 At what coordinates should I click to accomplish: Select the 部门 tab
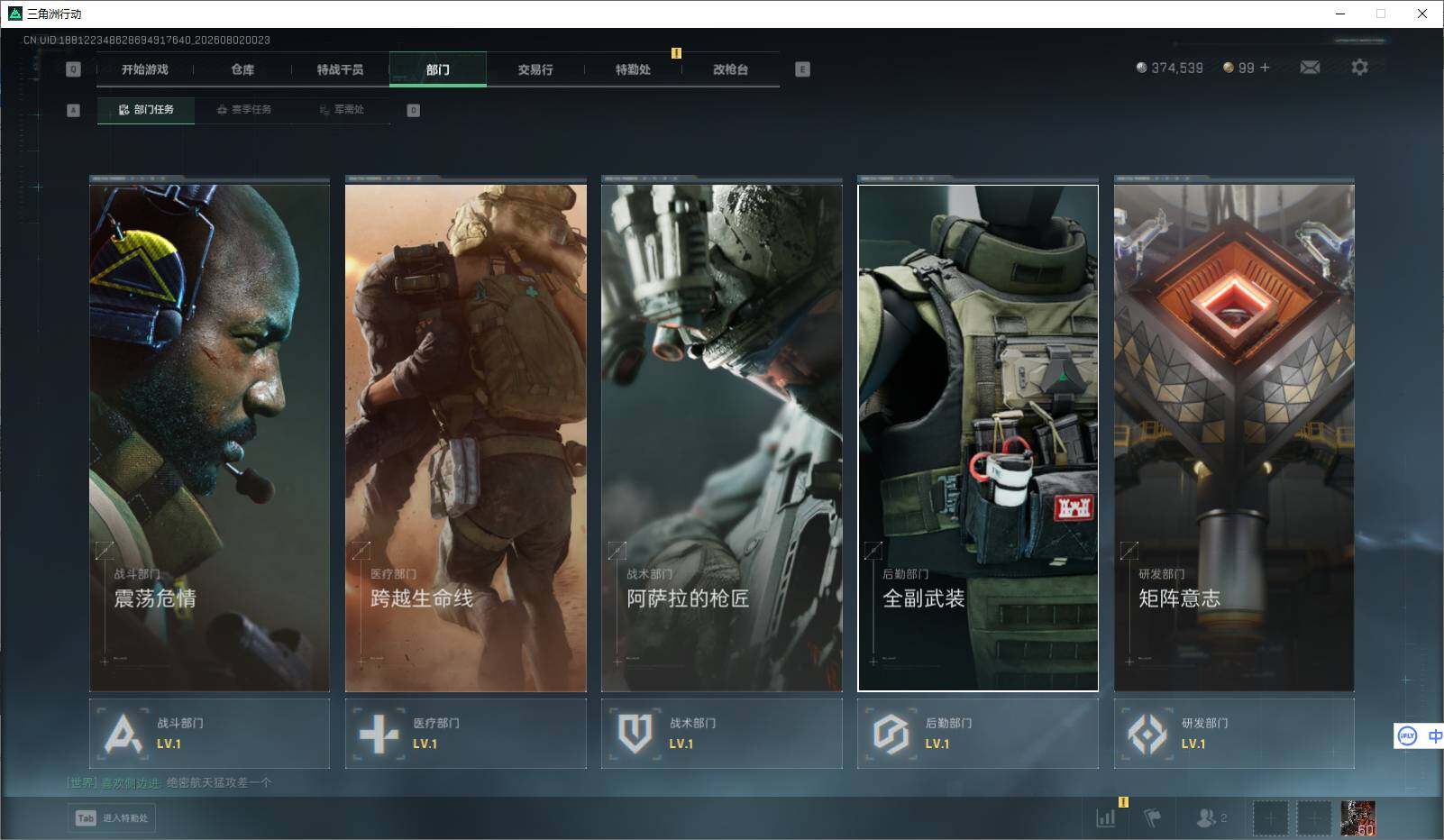438,69
